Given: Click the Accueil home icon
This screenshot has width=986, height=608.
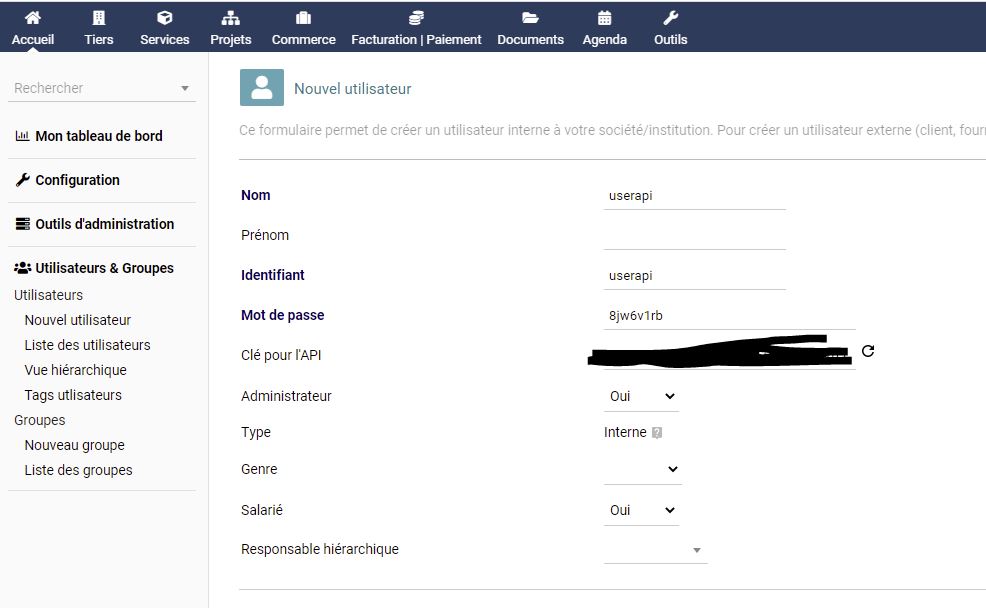Looking at the screenshot, I should (x=33, y=18).
